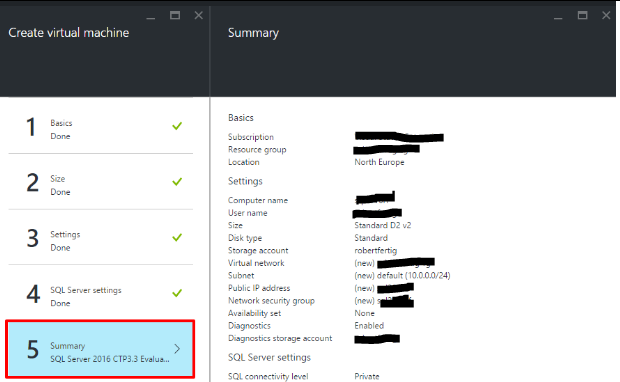620x382 pixels.
Task: Open step 1 Basics
Action: pos(100,126)
